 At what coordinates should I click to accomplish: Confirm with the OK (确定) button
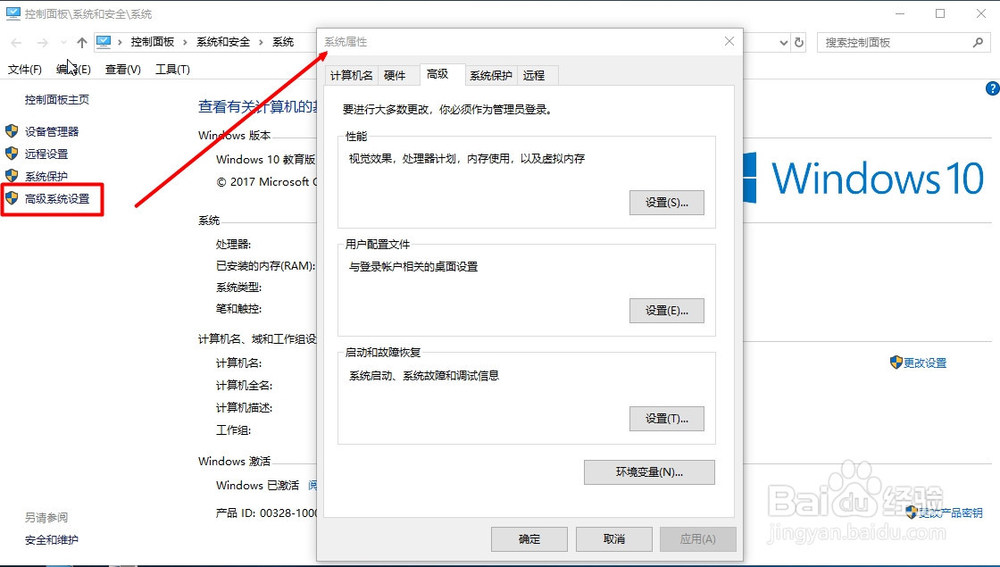(529, 539)
